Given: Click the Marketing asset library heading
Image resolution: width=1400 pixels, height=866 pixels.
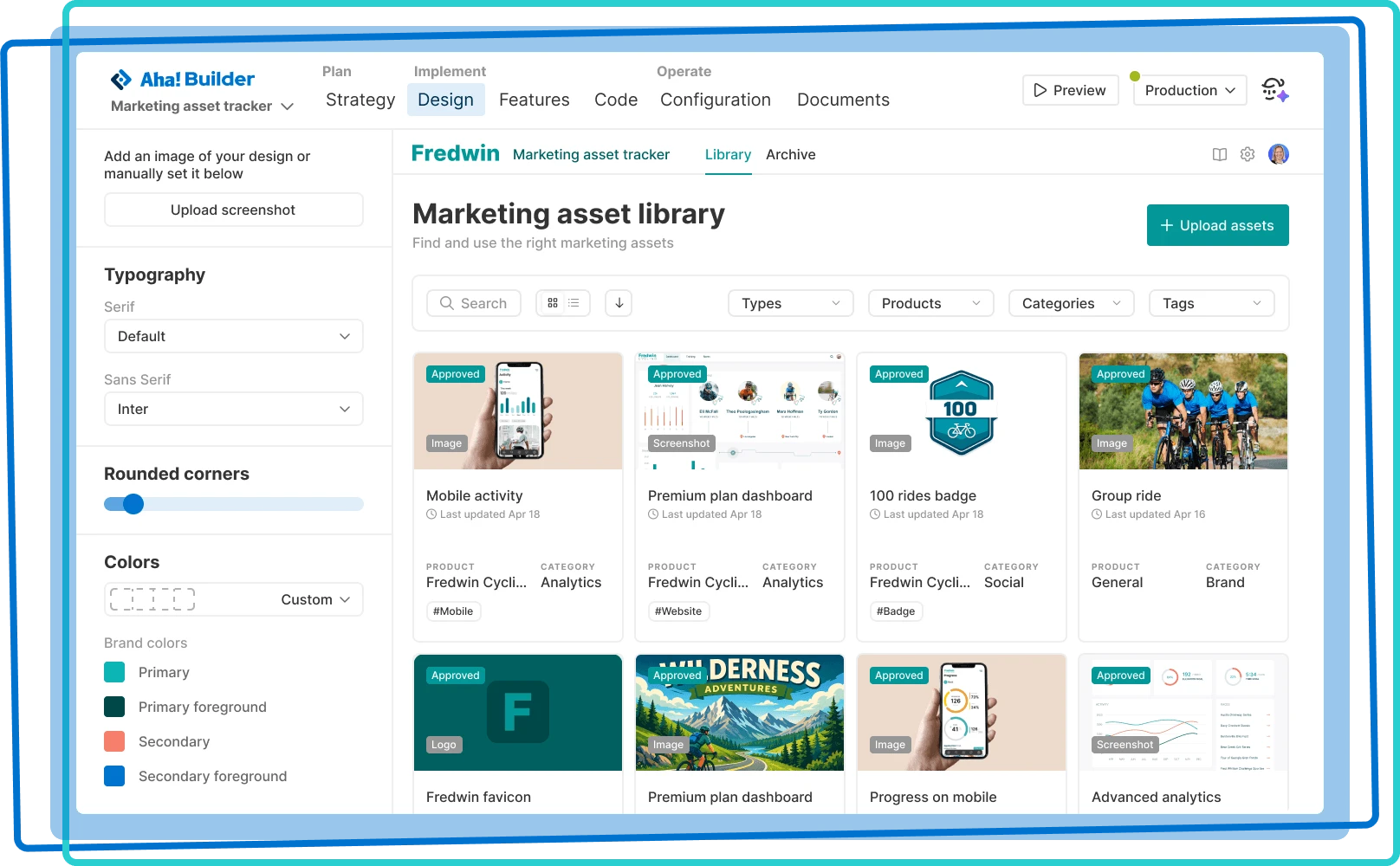Looking at the screenshot, I should tap(568, 214).
